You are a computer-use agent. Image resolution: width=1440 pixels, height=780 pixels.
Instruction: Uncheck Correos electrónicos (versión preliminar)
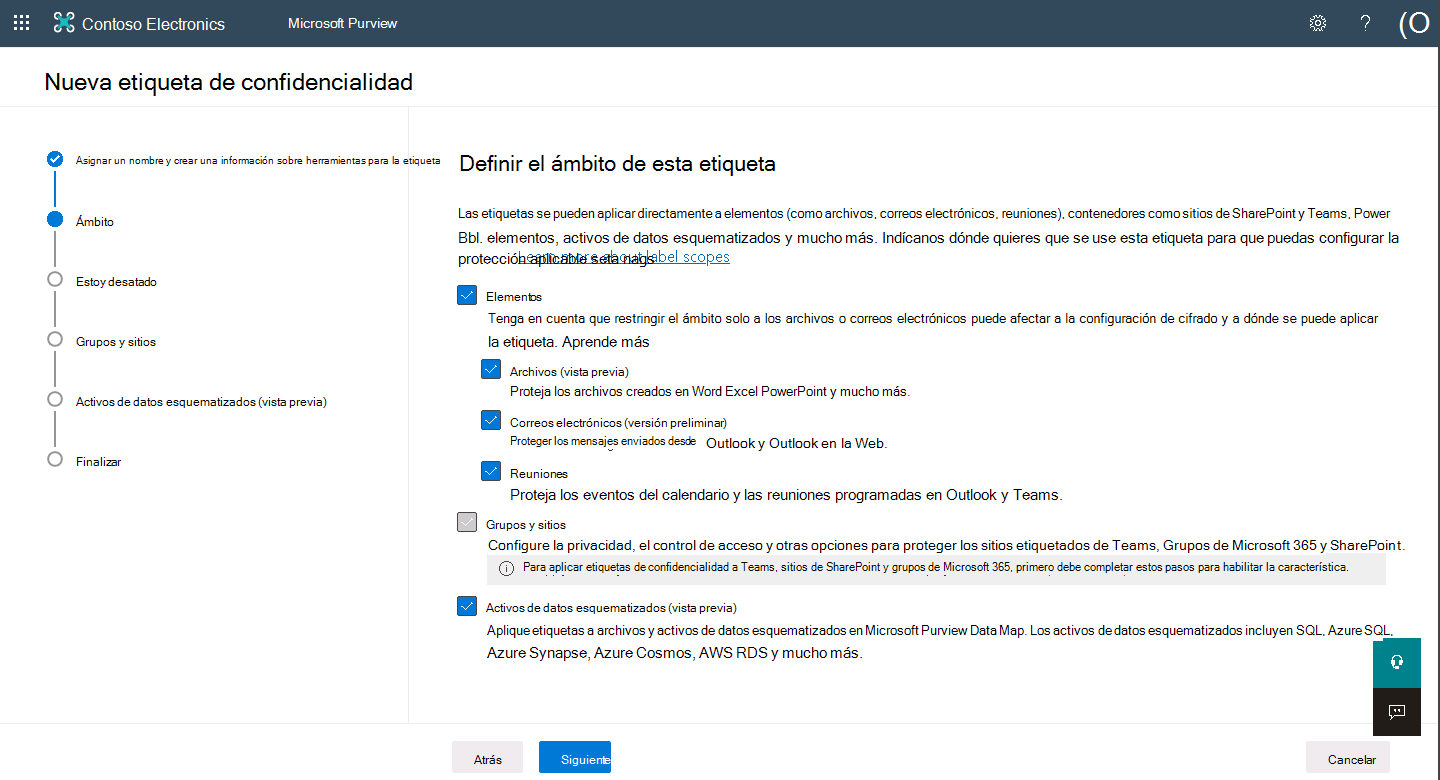coord(490,420)
